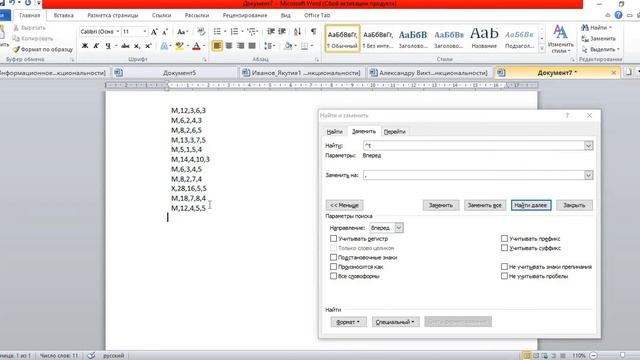Click the zoom out minus button

(x=593, y=356)
